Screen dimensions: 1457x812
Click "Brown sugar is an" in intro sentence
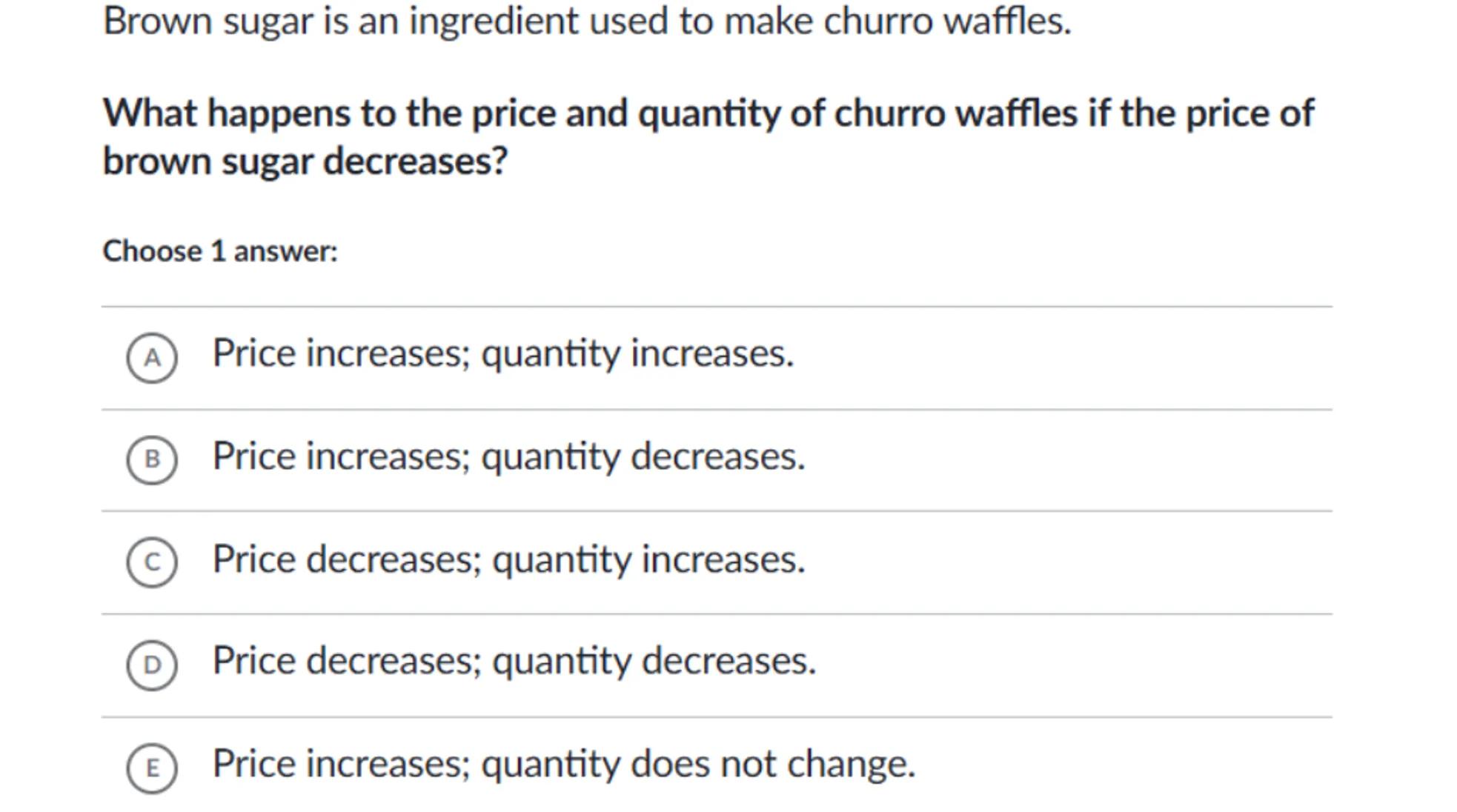click(251, 21)
